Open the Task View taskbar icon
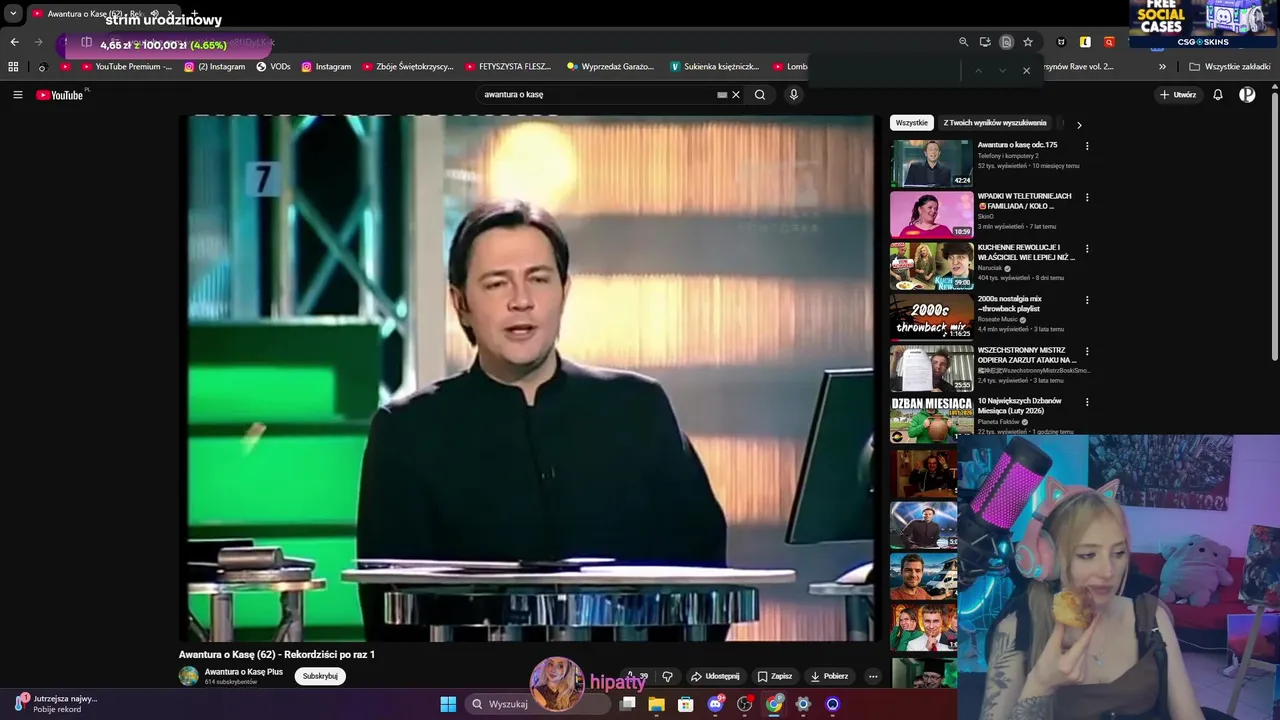The image size is (1280, 720). click(x=627, y=704)
